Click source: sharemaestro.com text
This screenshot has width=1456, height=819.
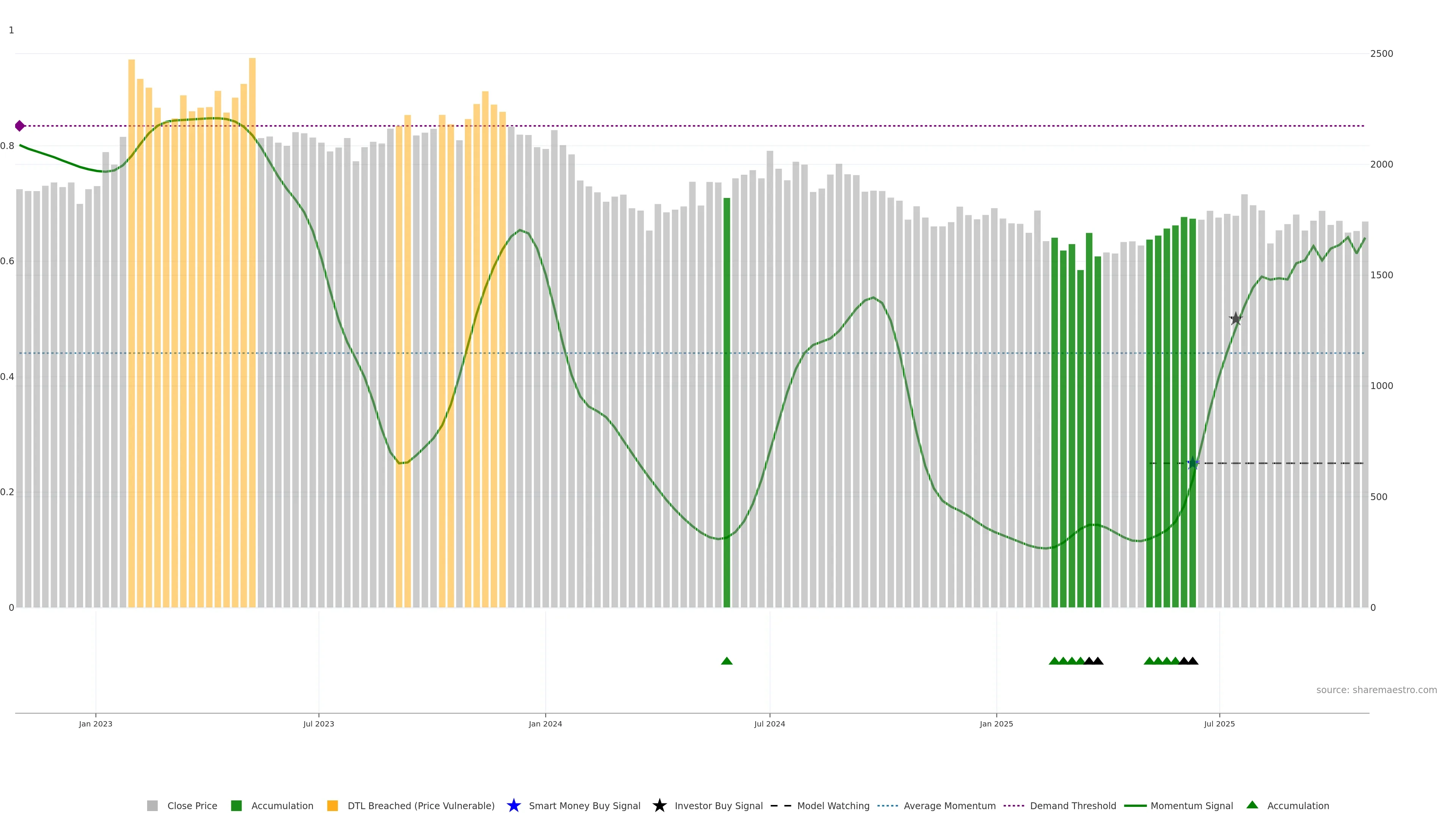tap(1376, 690)
